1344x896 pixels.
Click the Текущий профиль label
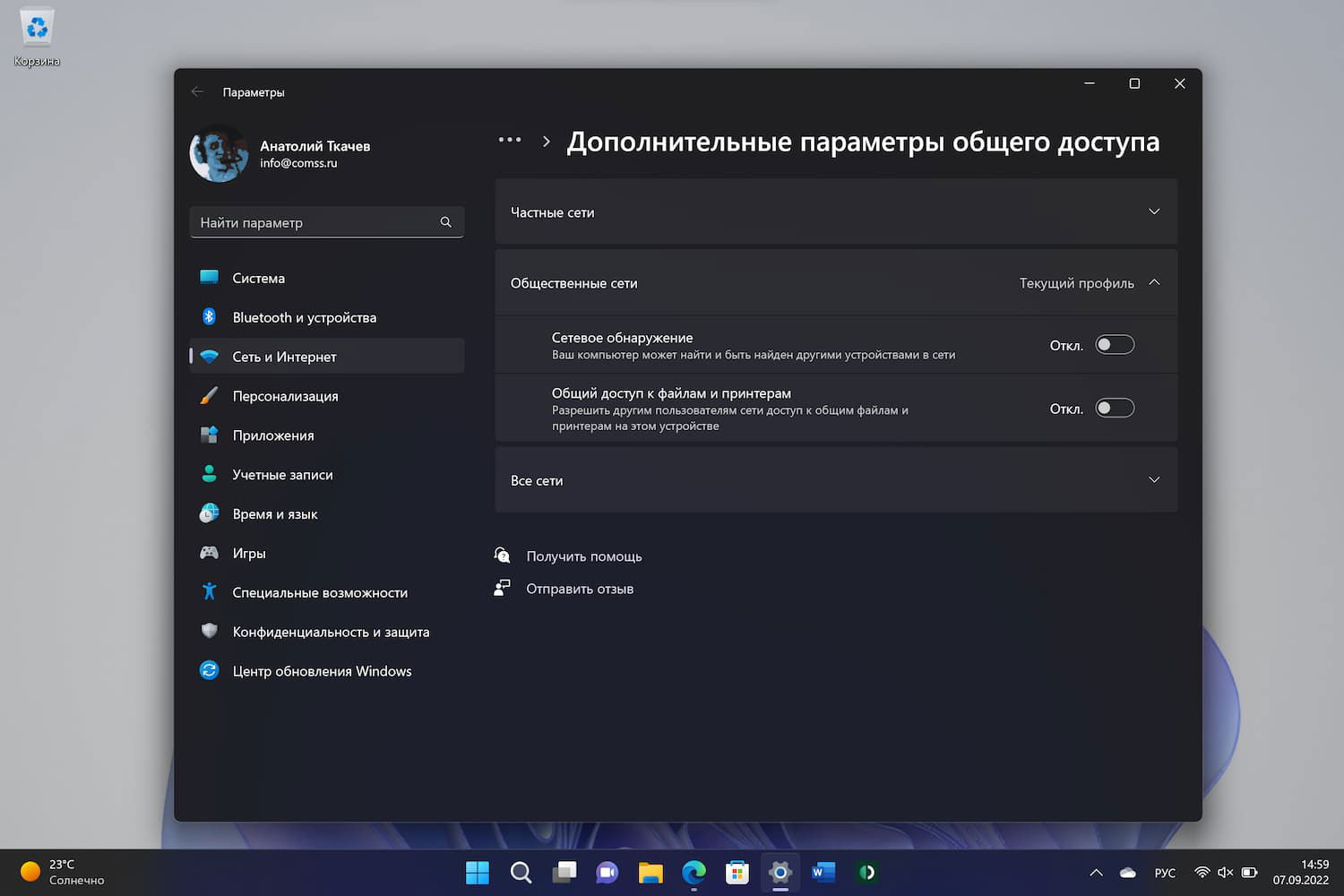(x=1077, y=283)
